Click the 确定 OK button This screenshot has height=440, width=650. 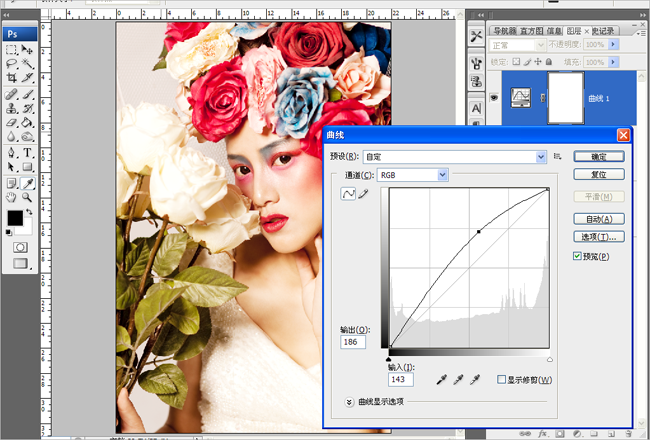[x=599, y=156]
